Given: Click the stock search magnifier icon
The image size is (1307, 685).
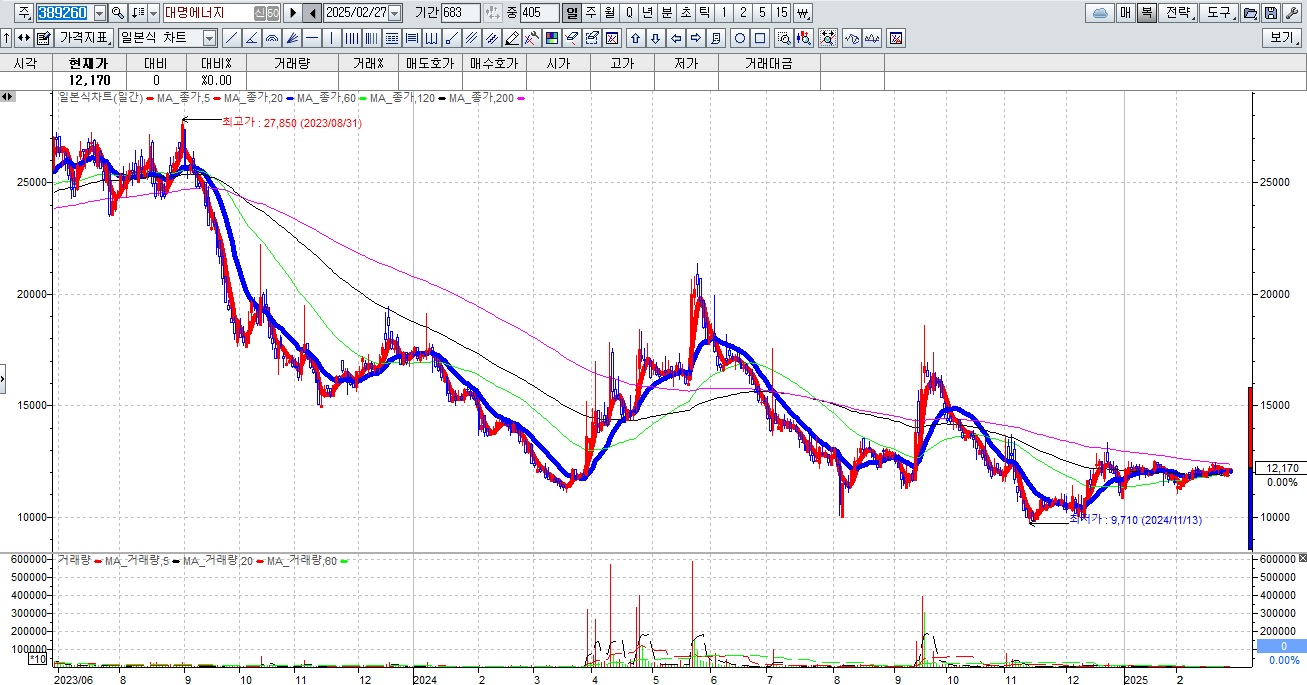Looking at the screenshot, I should click(x=117, y=13).
